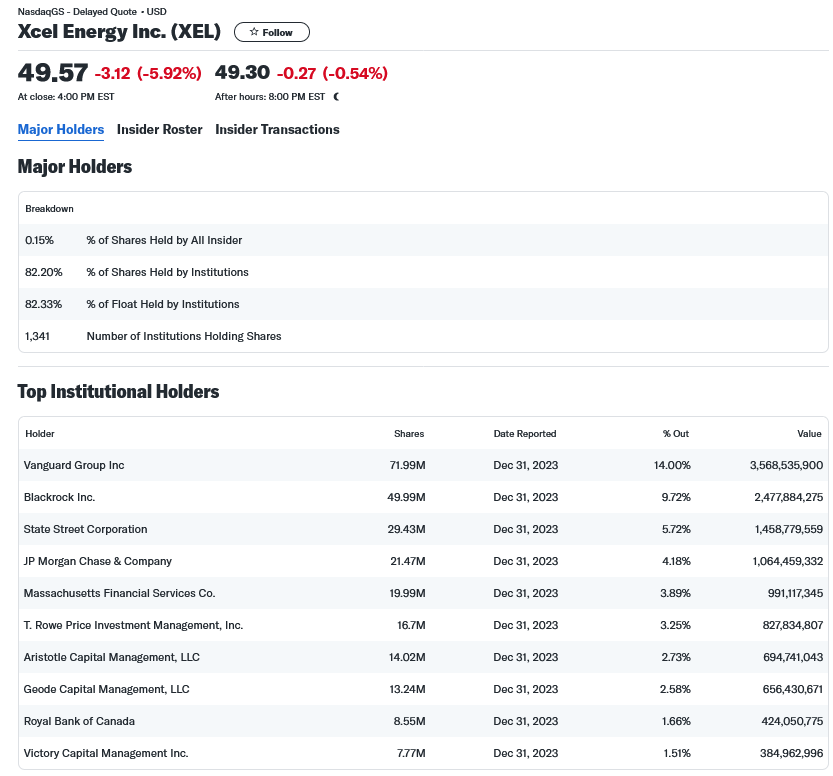Open the Insider Transactions tab
Screen dimensions: 833x776
[277, 130]
